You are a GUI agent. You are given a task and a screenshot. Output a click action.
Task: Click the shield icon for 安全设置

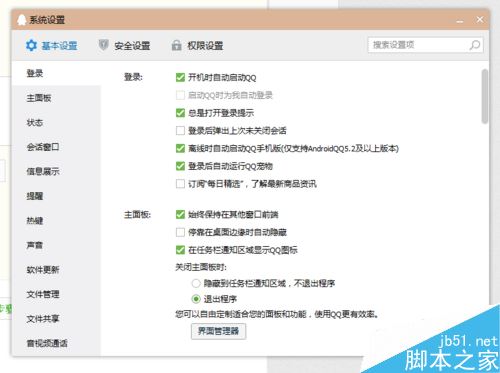[x=104, y=45]
